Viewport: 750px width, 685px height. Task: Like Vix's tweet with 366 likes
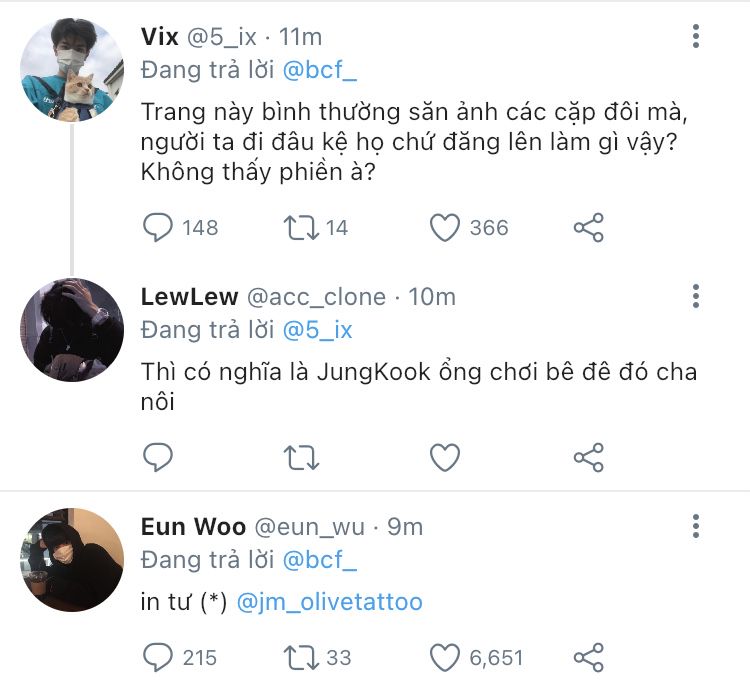[445, 228]
